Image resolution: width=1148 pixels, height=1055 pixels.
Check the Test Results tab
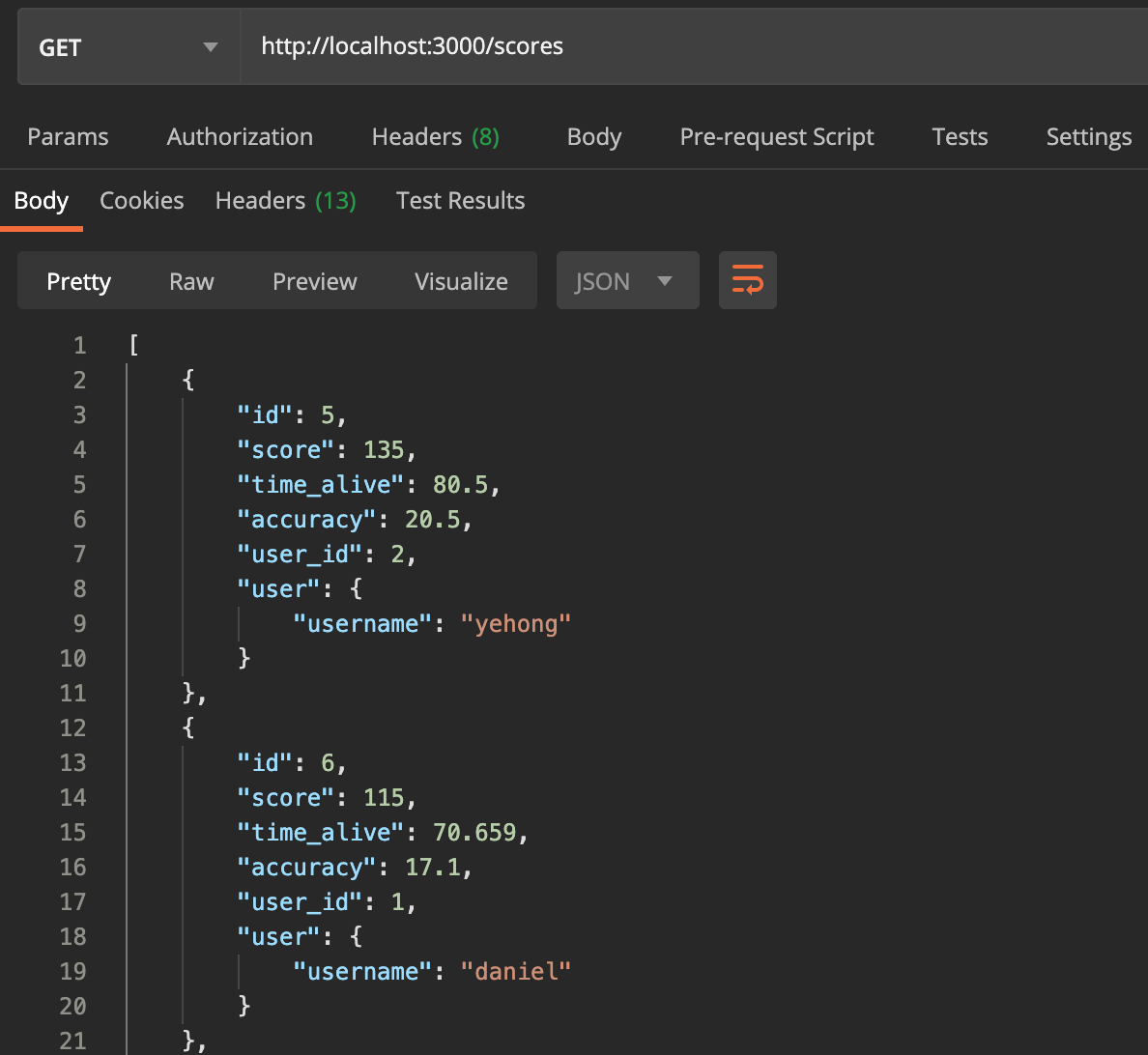coord(460,200)
